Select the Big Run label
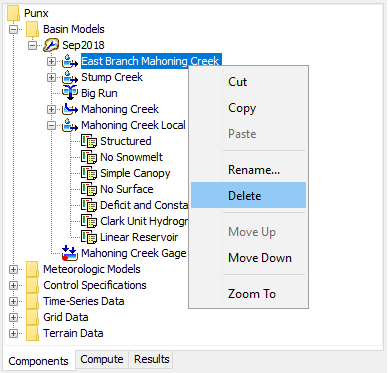The image size is (388, 373). pyautogui.click(x=99, y=93)
